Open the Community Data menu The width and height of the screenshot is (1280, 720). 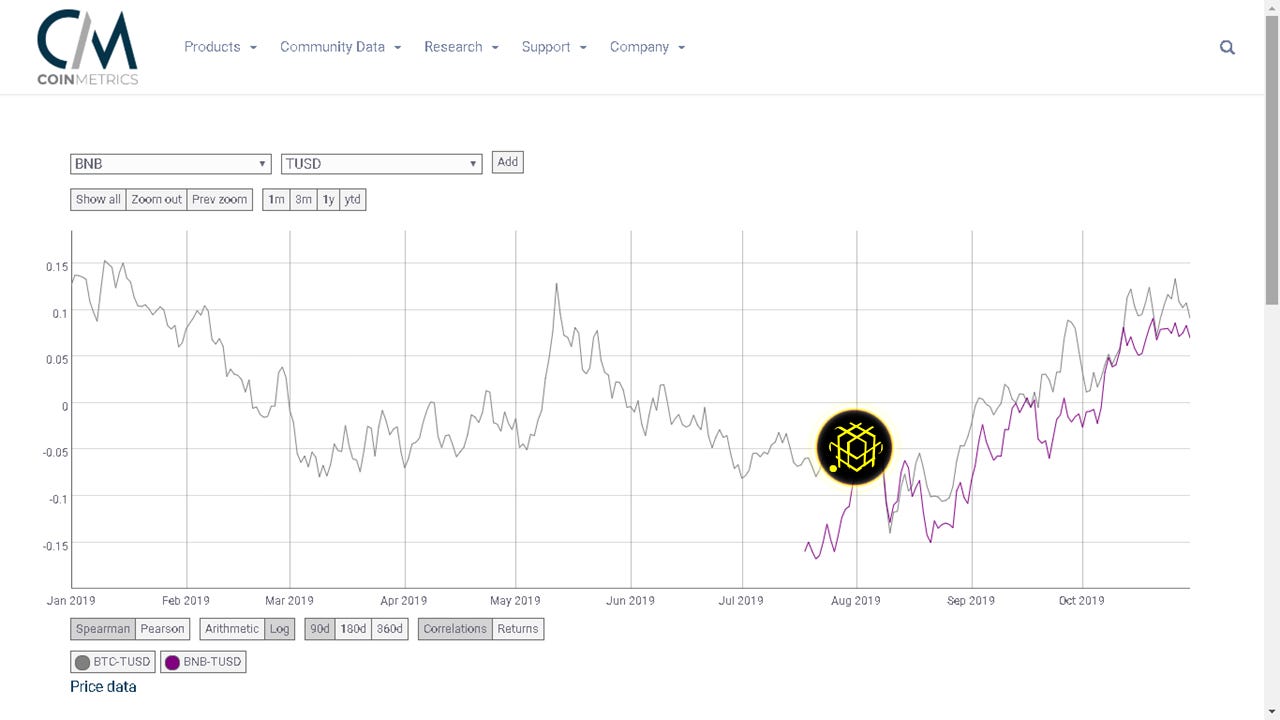point(340,47)
